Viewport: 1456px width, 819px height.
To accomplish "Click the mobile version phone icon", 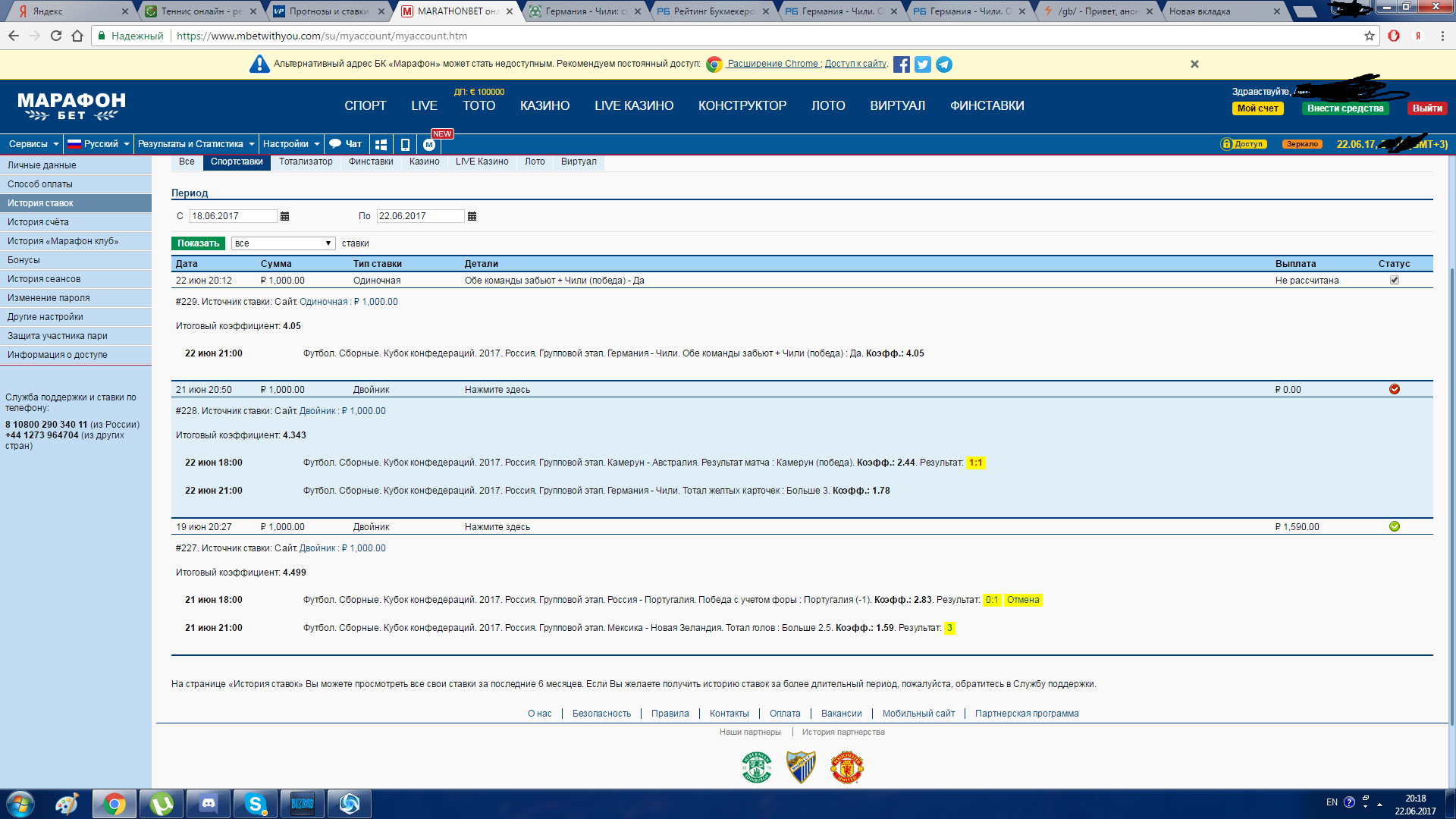I will [405, 144].
